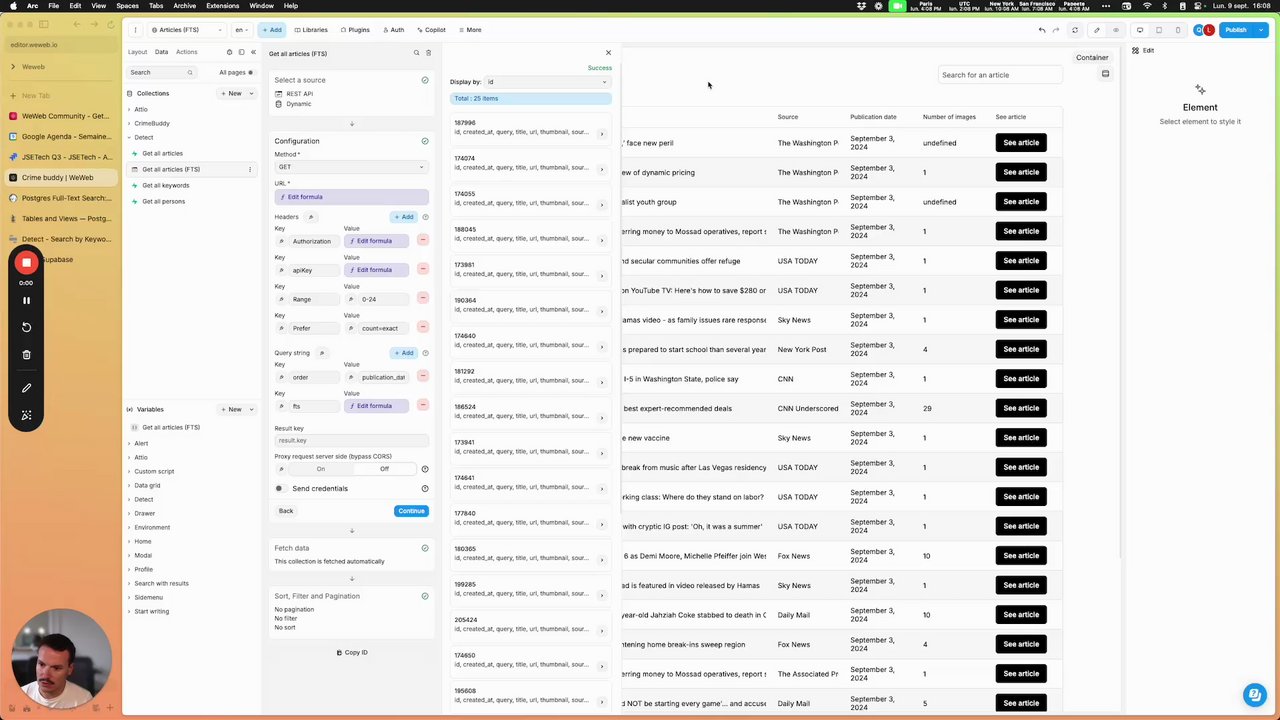
Task: Open options for Get all articles (FTS)
Action: pyautogui.click(x=250, y=169)
